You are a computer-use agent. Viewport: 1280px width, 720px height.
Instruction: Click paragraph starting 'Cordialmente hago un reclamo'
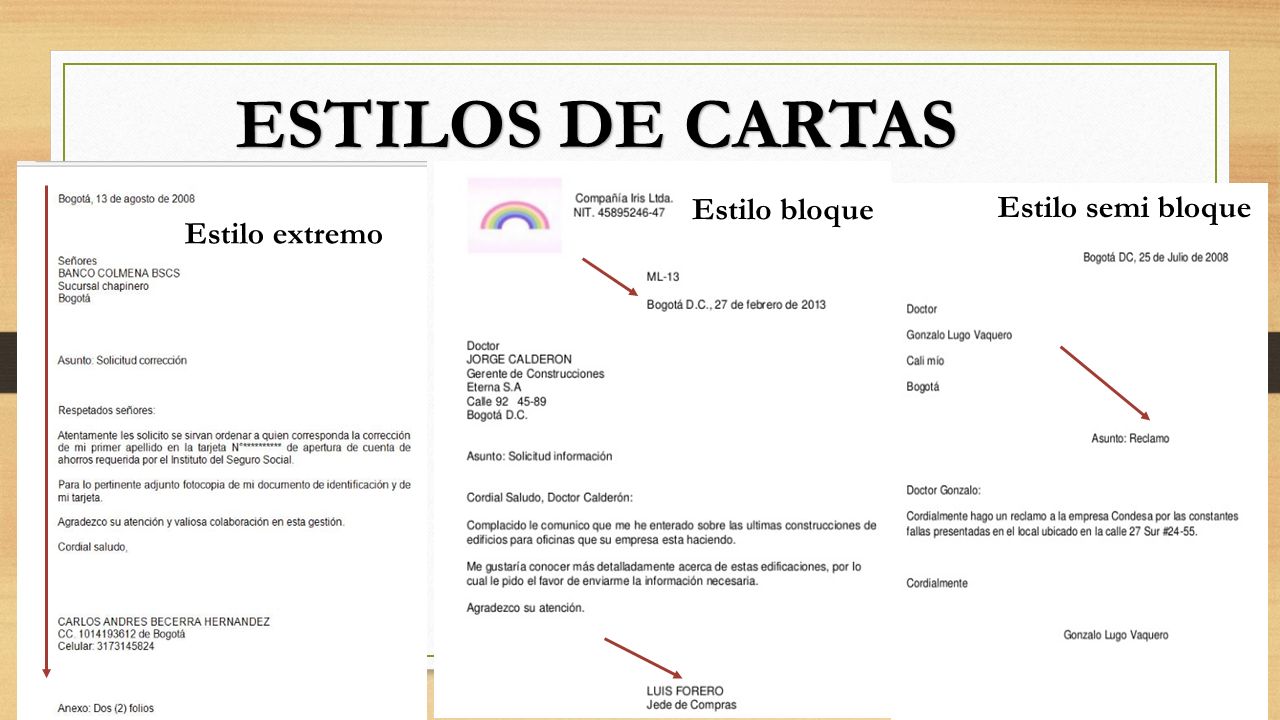tap(1072, 524)
